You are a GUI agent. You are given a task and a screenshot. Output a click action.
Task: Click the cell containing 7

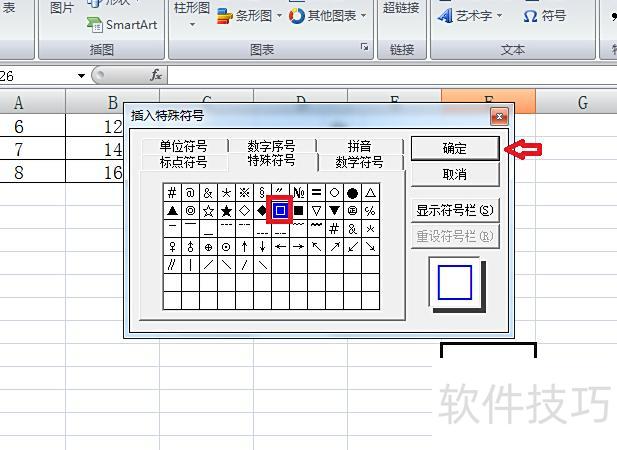click(x=32, y=149)
